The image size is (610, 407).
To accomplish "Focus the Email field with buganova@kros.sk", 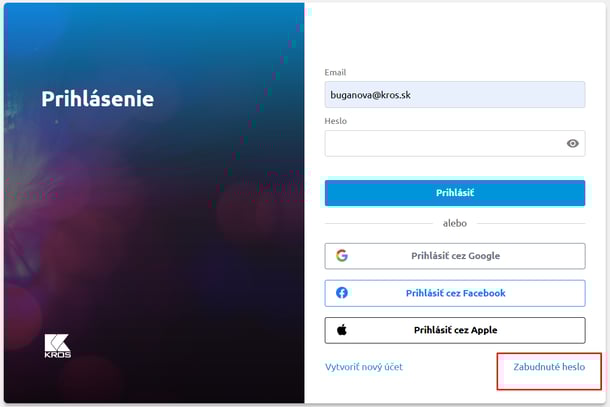I will click(455, 95).
